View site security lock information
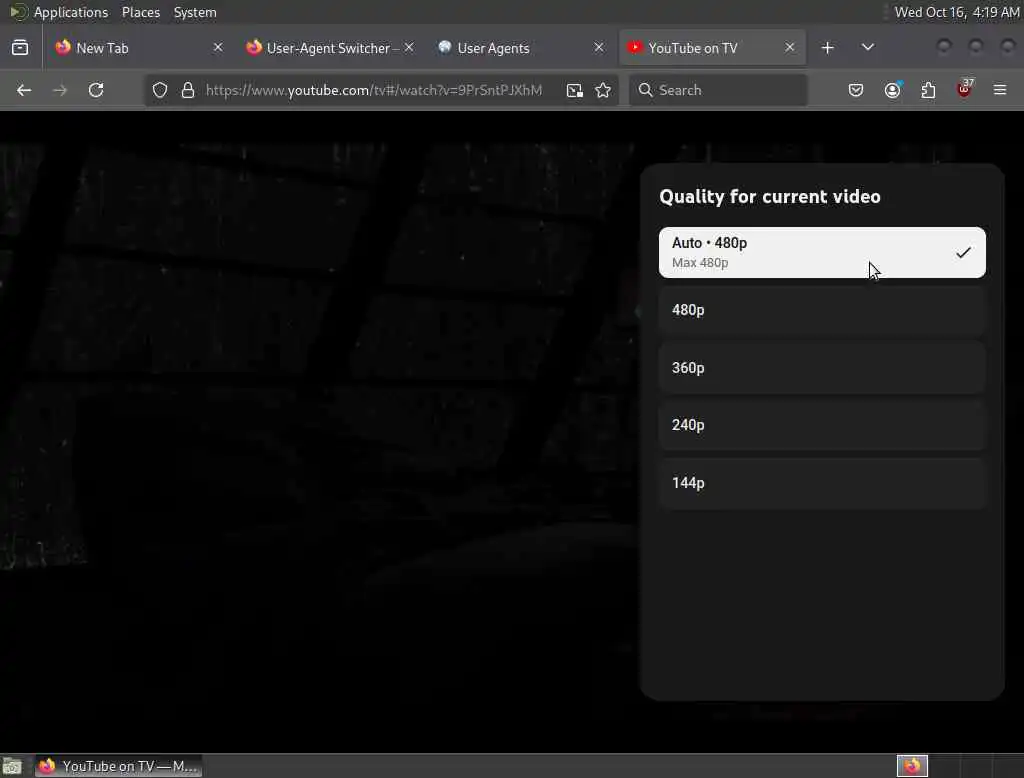The image size is (1024, 778). pos(188,90)
